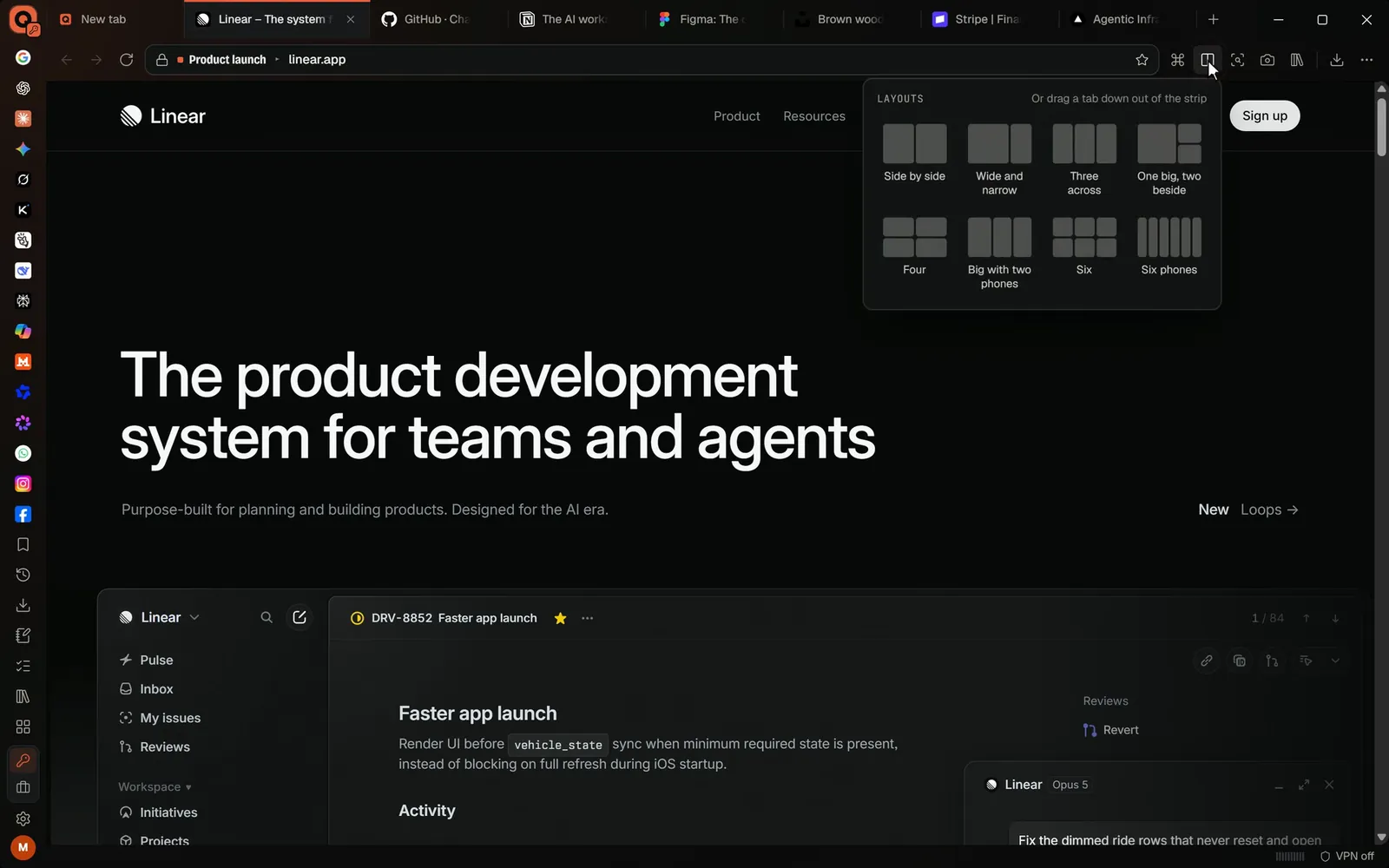The width and height of the screenshot is (1389, 868).
Task: Open the more options menu for DRV-8852
Action: (x=588, y=618)
